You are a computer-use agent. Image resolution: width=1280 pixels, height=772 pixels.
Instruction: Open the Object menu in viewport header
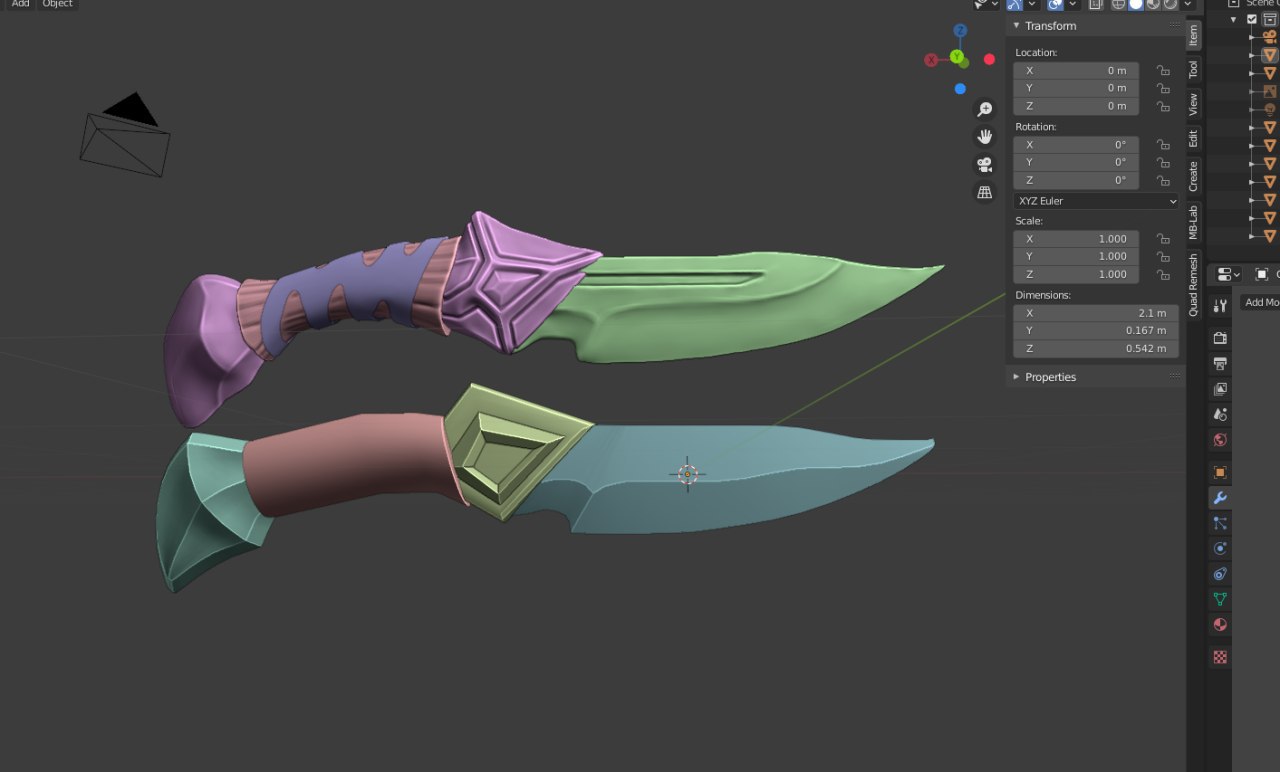click(57, 4)
